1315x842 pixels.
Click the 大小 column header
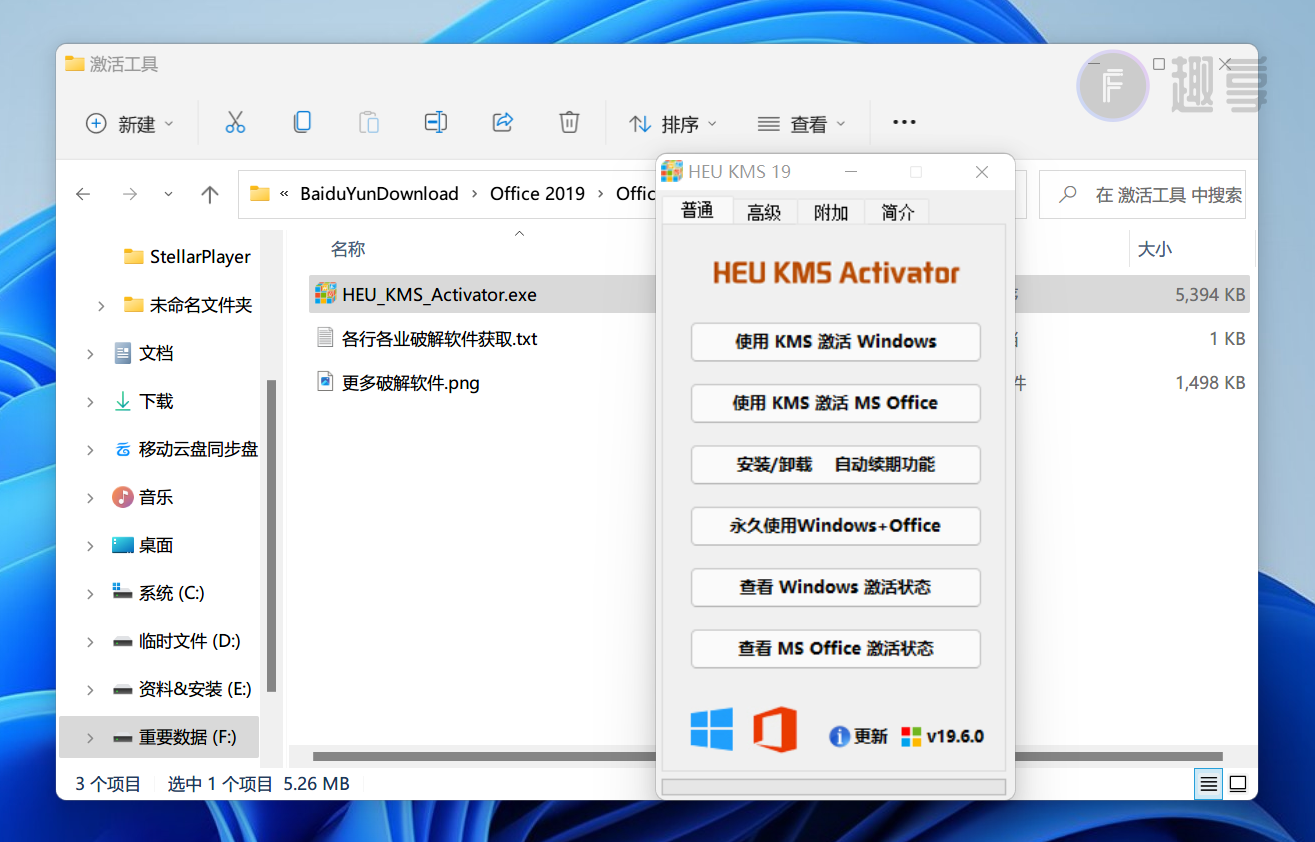[1155, 249]
